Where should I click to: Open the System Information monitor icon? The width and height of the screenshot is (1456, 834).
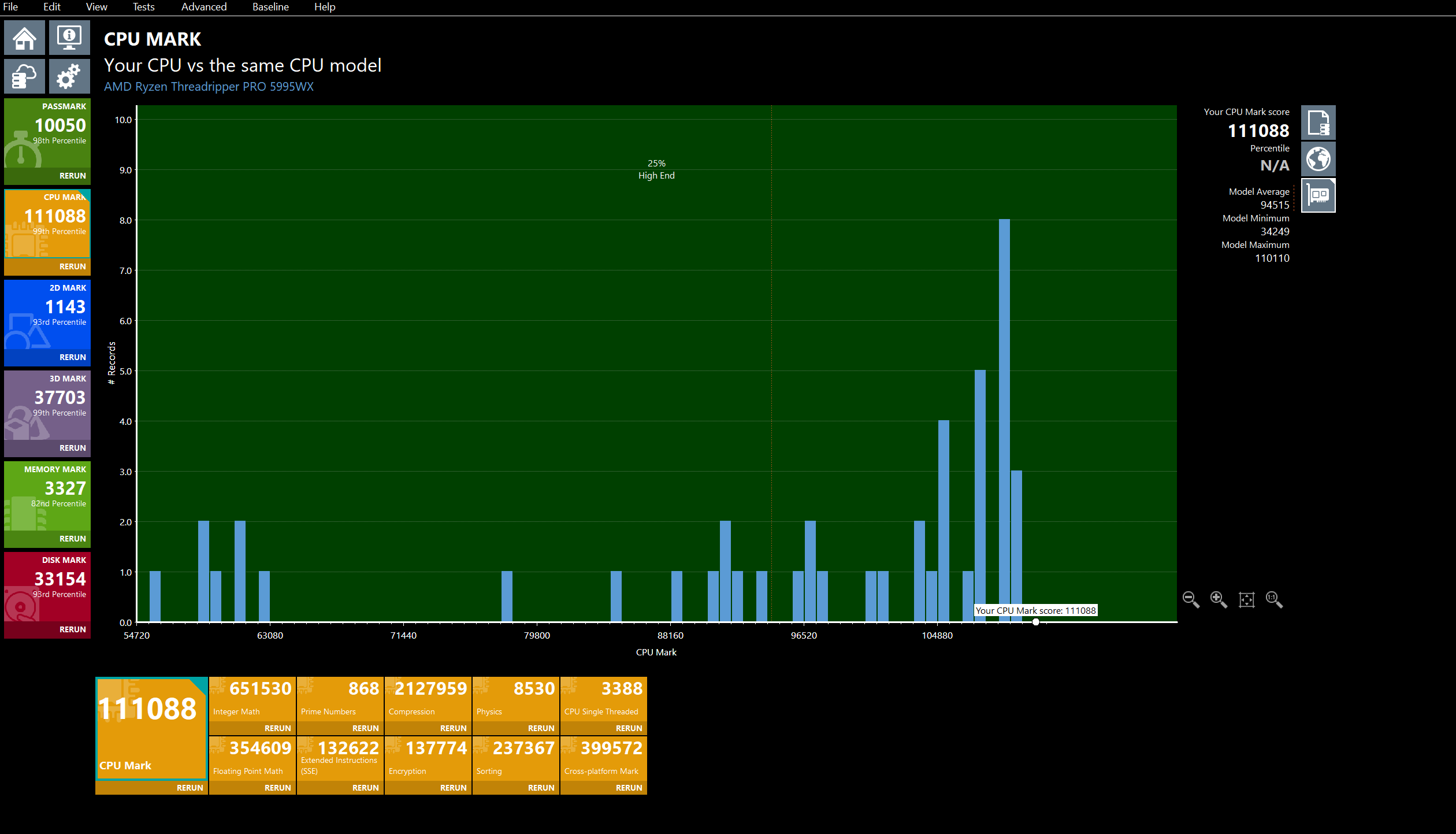click(x=69, y=38)
